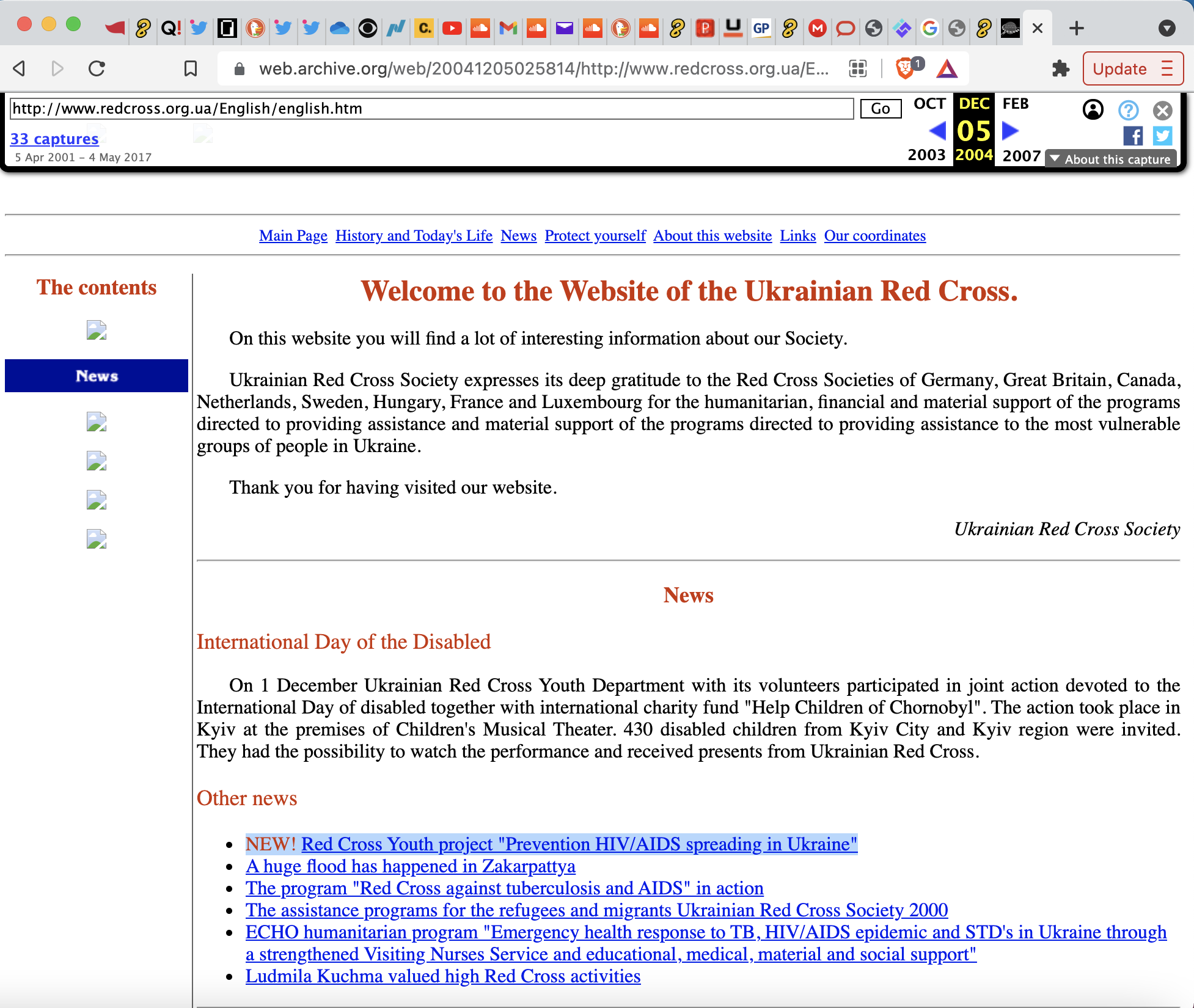Click broken image directly above News button
Image resolution: width=1194 pixels, height=1008 pixels.
click(97, 330)
